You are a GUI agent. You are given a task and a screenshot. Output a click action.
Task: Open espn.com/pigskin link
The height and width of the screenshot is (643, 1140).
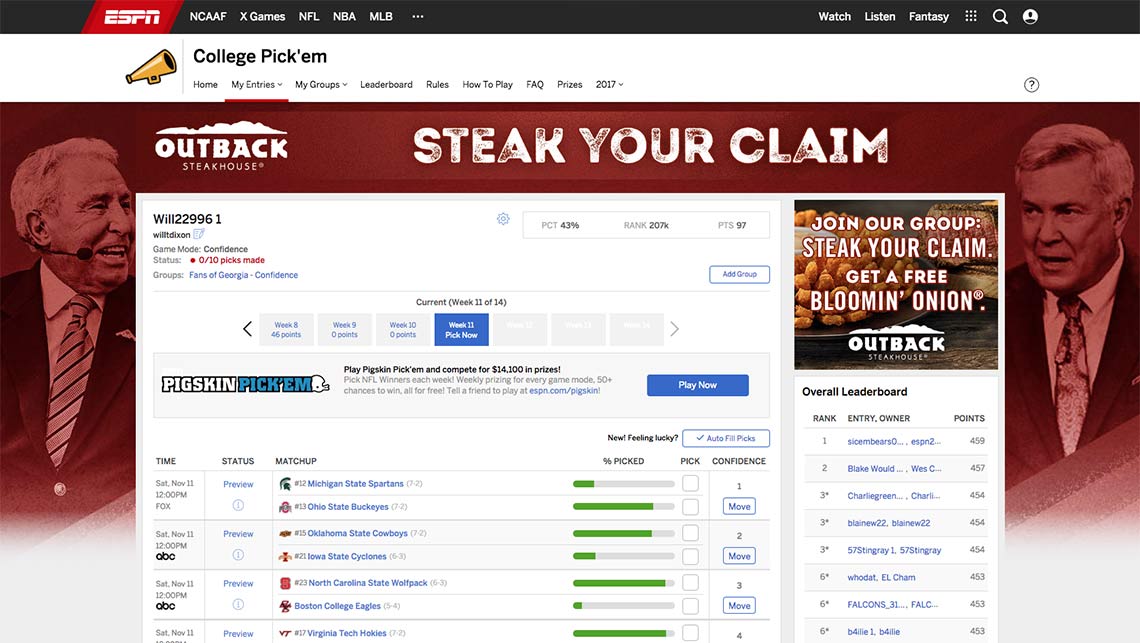[x=564, y=391]
